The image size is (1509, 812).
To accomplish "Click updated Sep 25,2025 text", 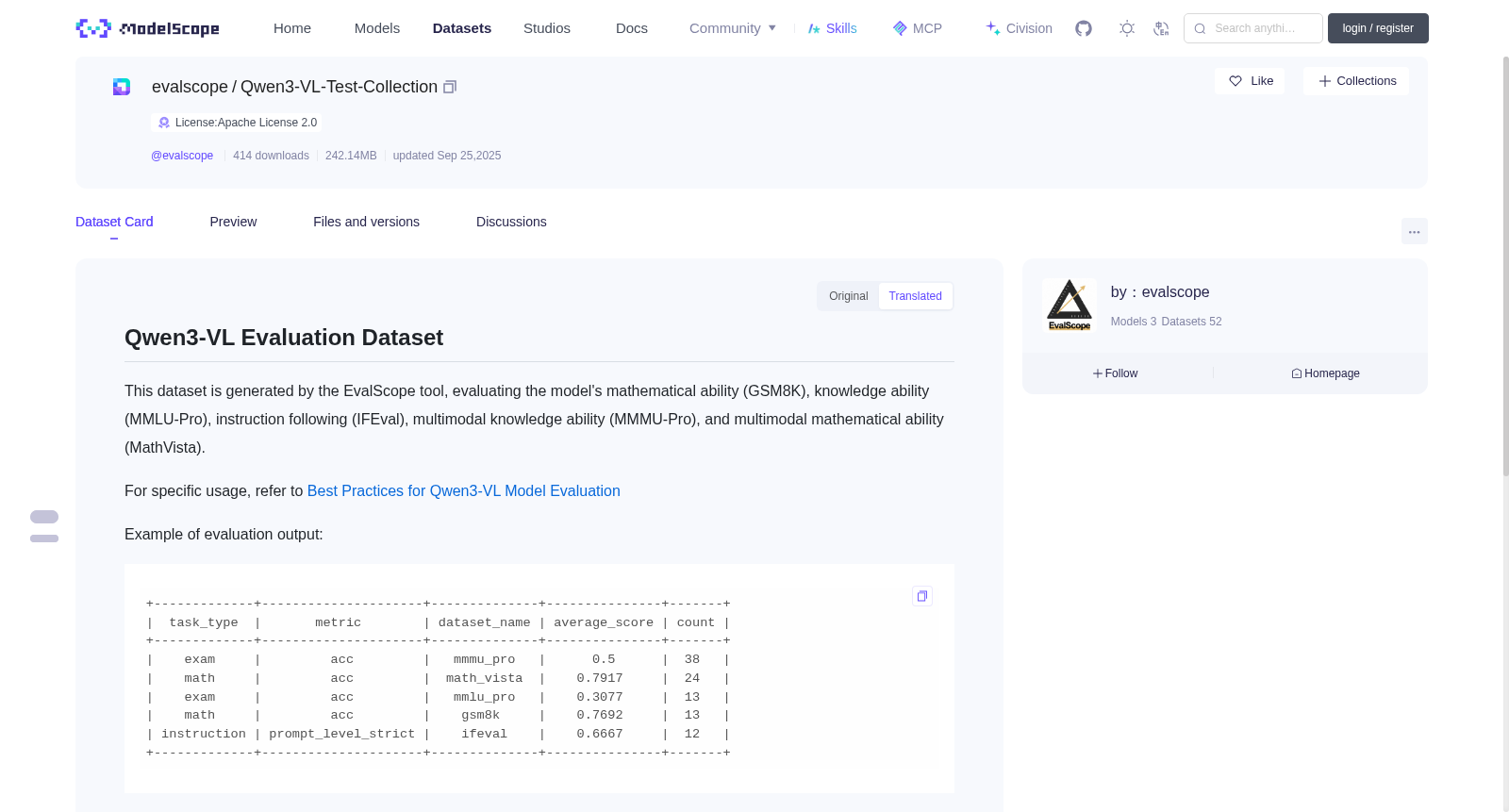I will (447, 156).
